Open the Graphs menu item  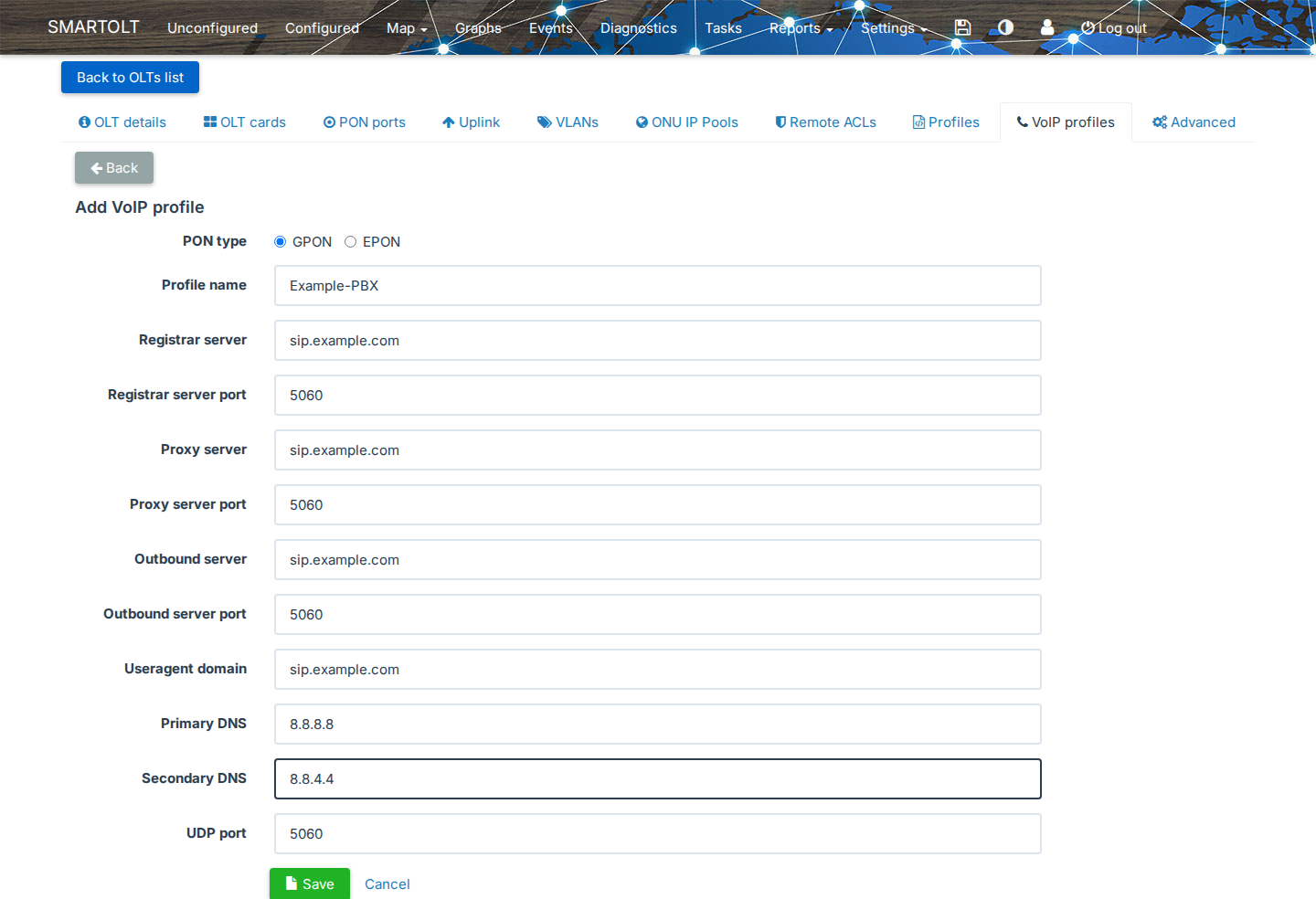(x=478, y=28)
